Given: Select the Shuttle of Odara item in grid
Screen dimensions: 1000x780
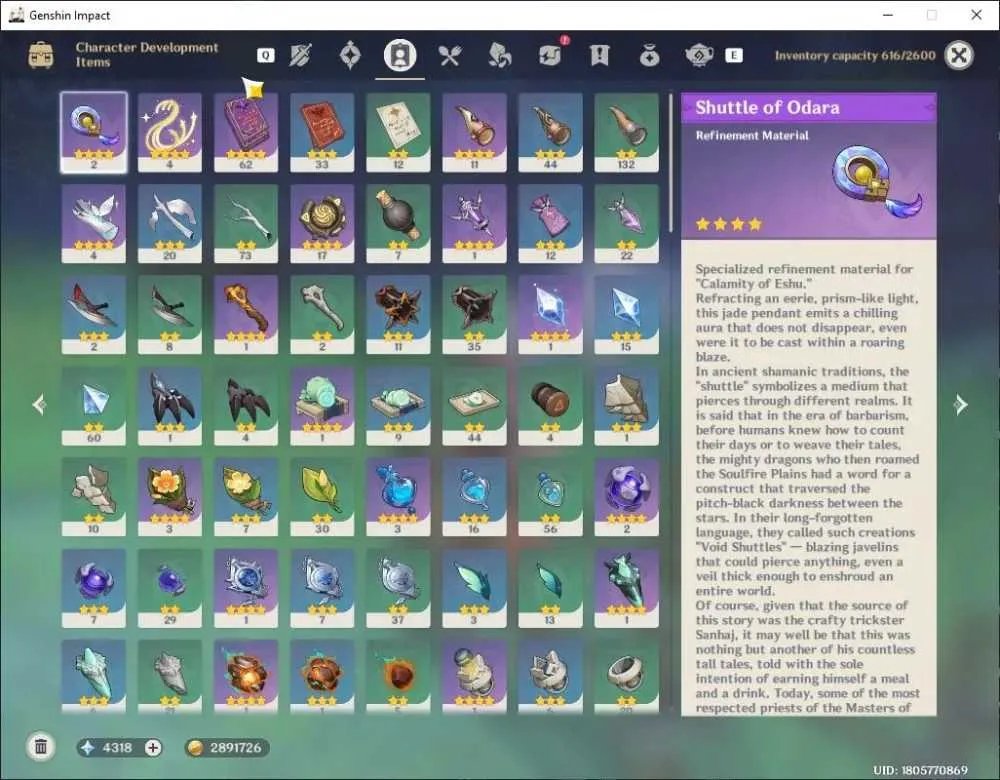Looking at the screenshot, I should 94,133.
